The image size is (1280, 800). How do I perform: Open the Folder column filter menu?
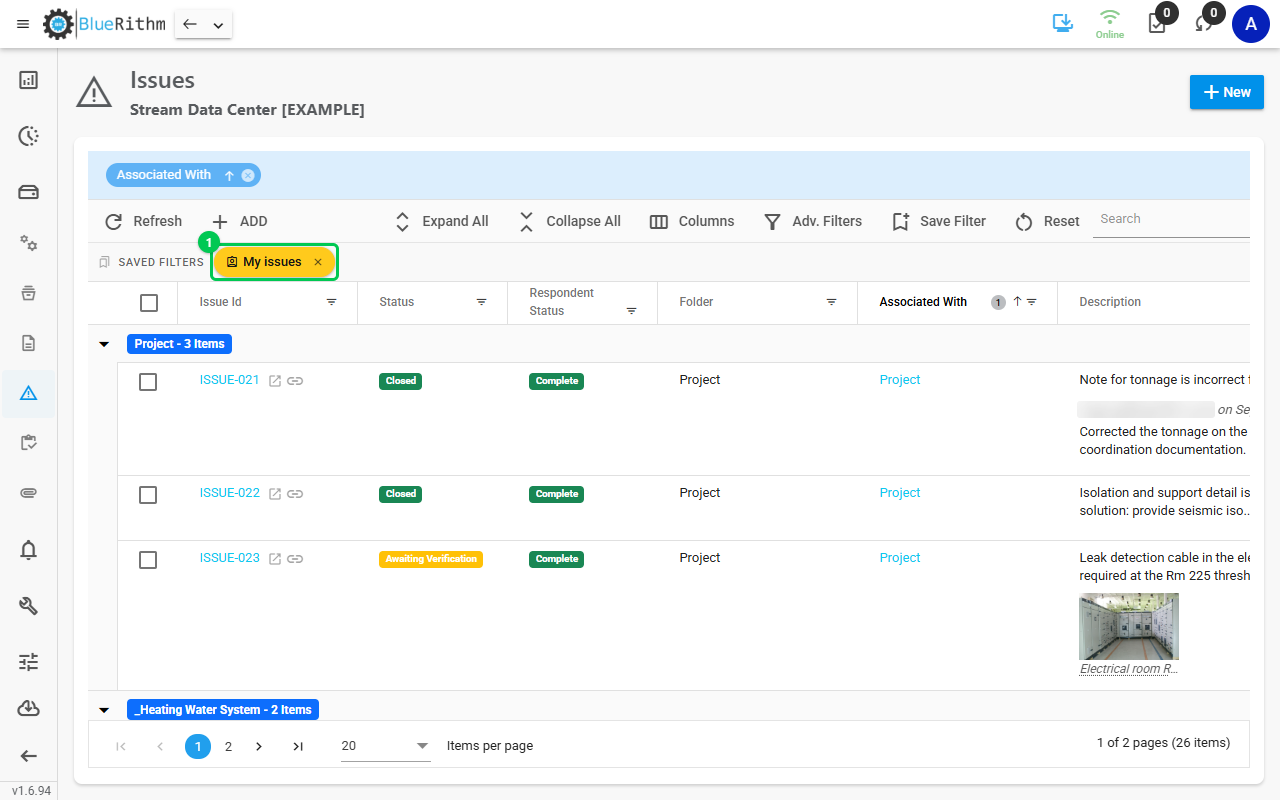pos(831,302)
